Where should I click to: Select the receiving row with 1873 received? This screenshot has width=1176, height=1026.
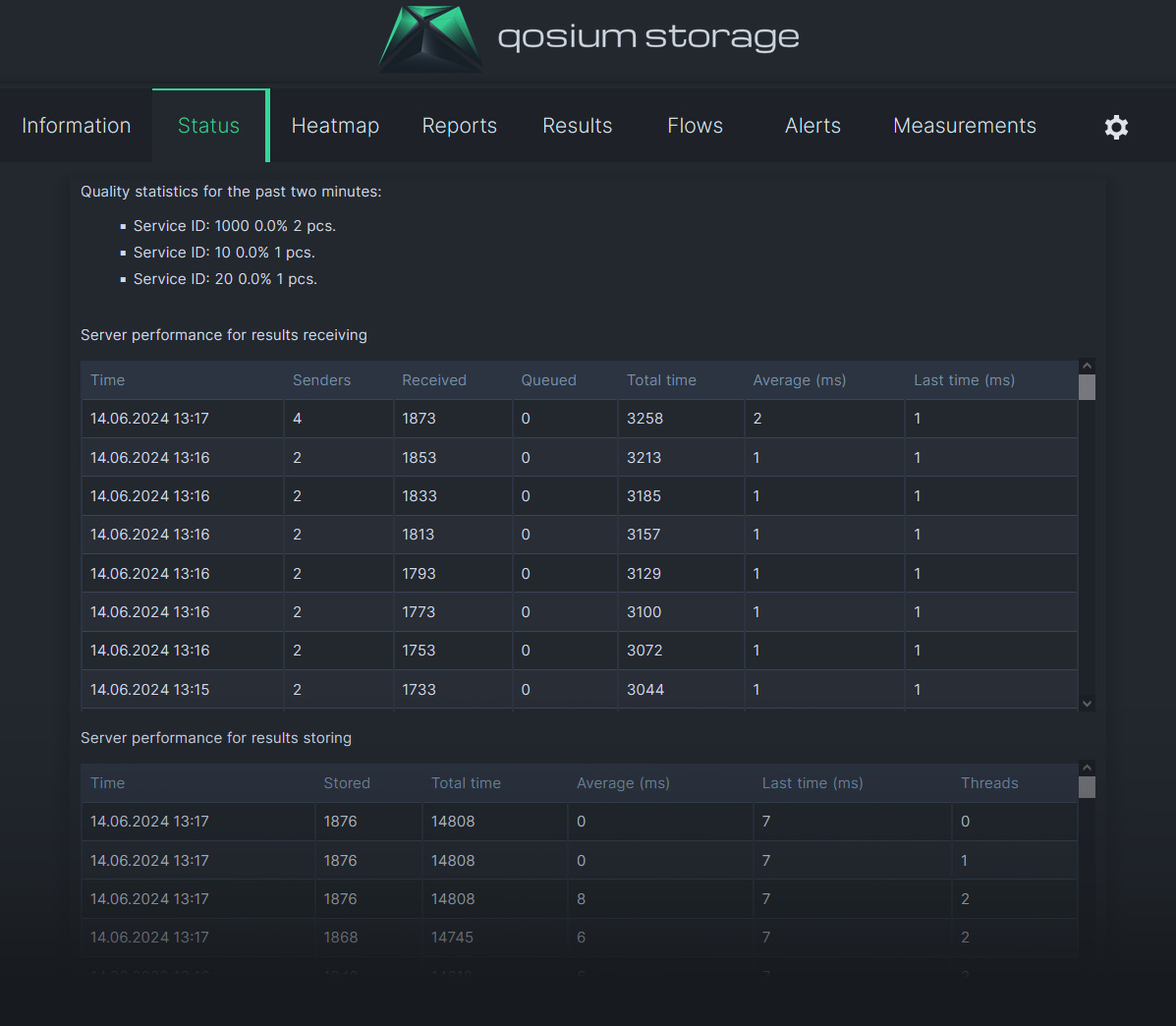click(579, 419)
